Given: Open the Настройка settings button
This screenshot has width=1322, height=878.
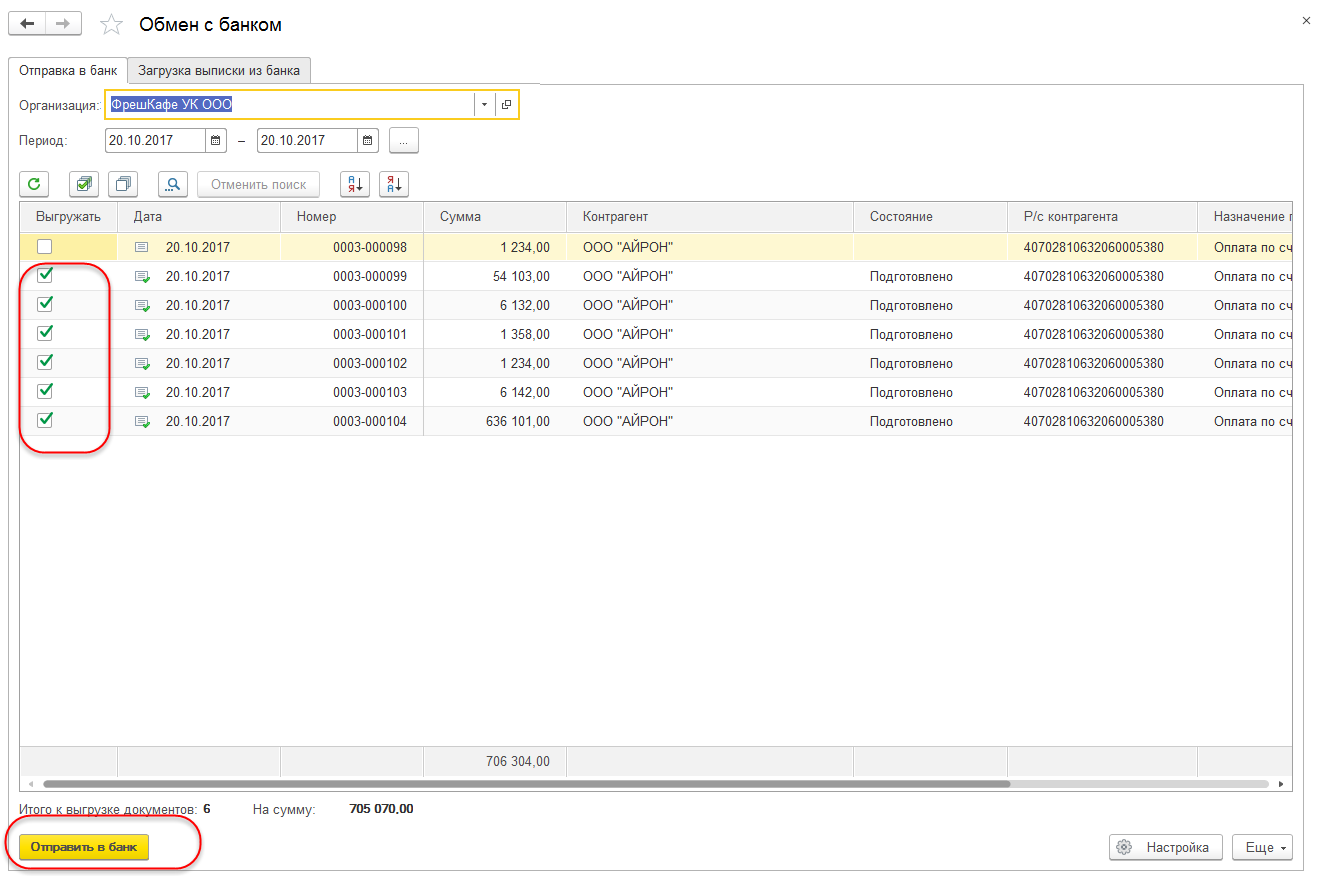Looking at the screenshot, I should tap(1165, 847).
